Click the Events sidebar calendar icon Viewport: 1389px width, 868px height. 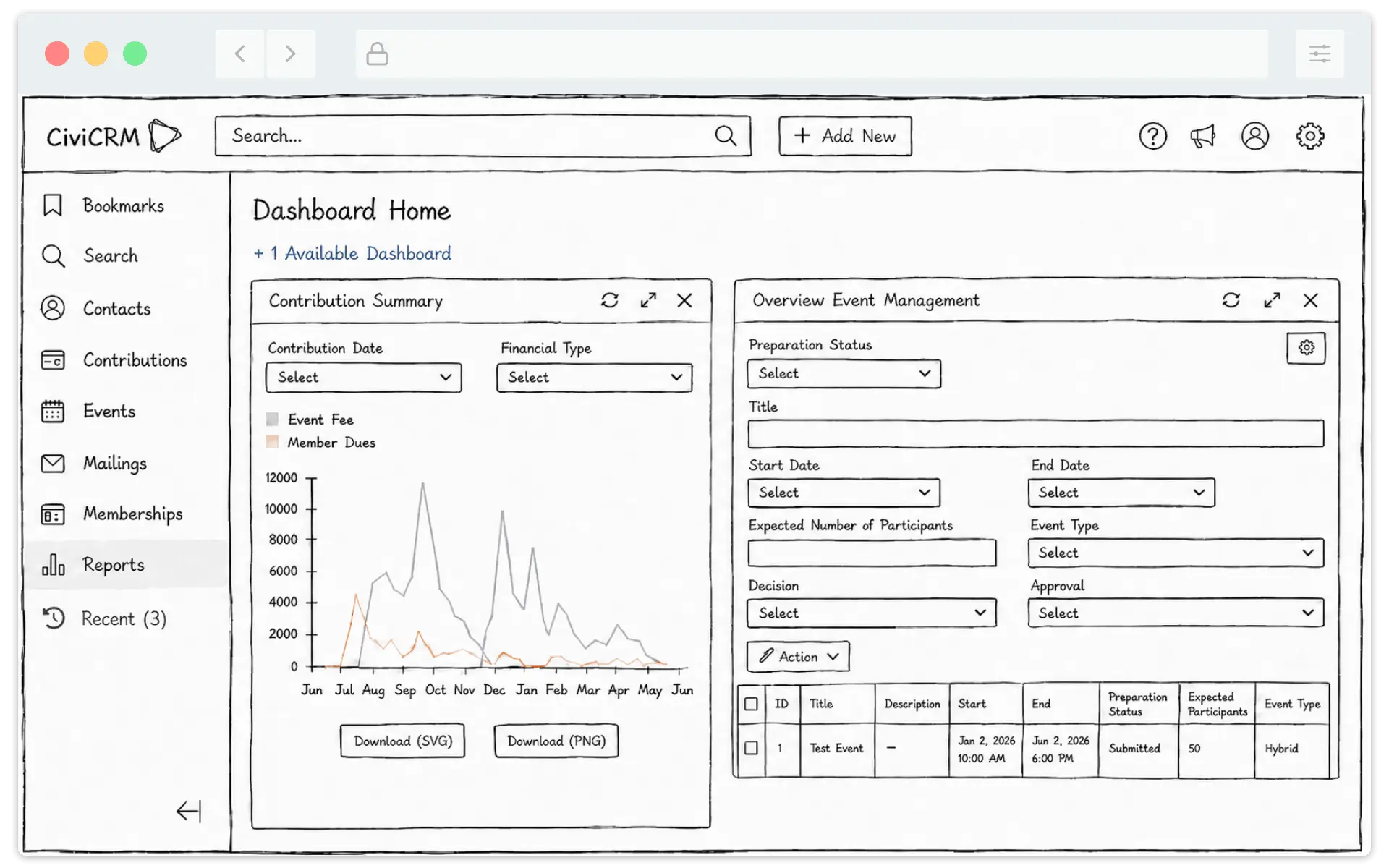point(53,411)
